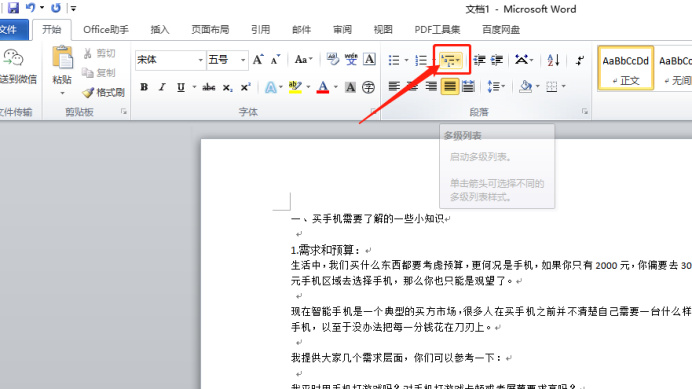Screen dimensions: 692x389
Task: Open the font size dropdown 五号
Action: coord(227,60)
